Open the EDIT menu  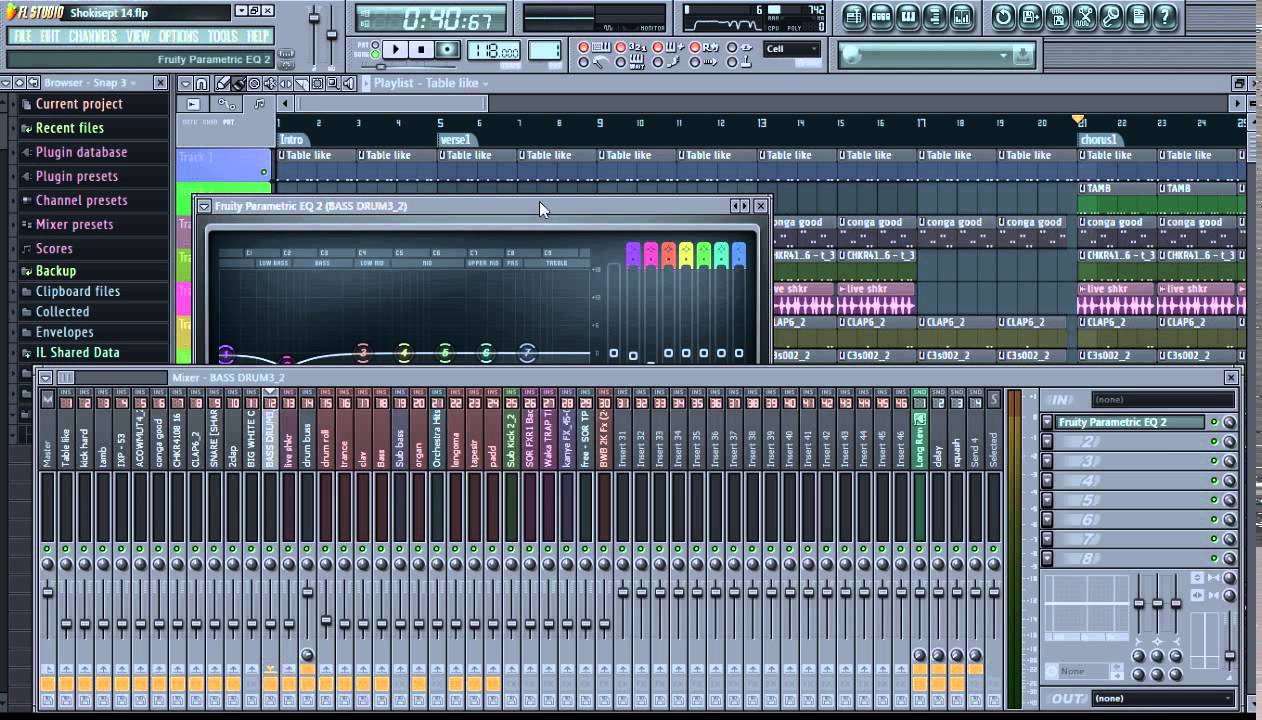point(50,36)
